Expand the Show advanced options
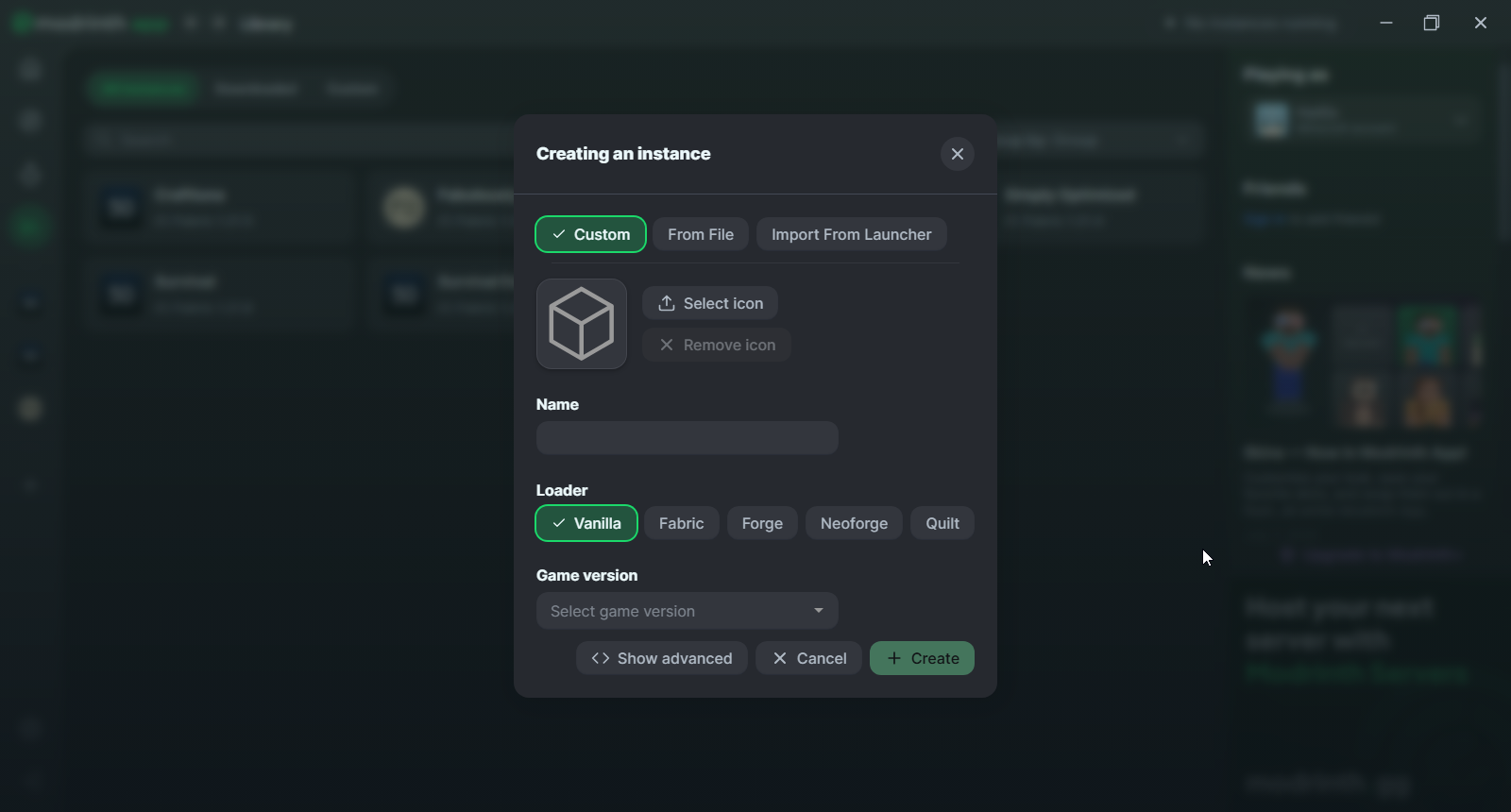 tap(662, 658)
